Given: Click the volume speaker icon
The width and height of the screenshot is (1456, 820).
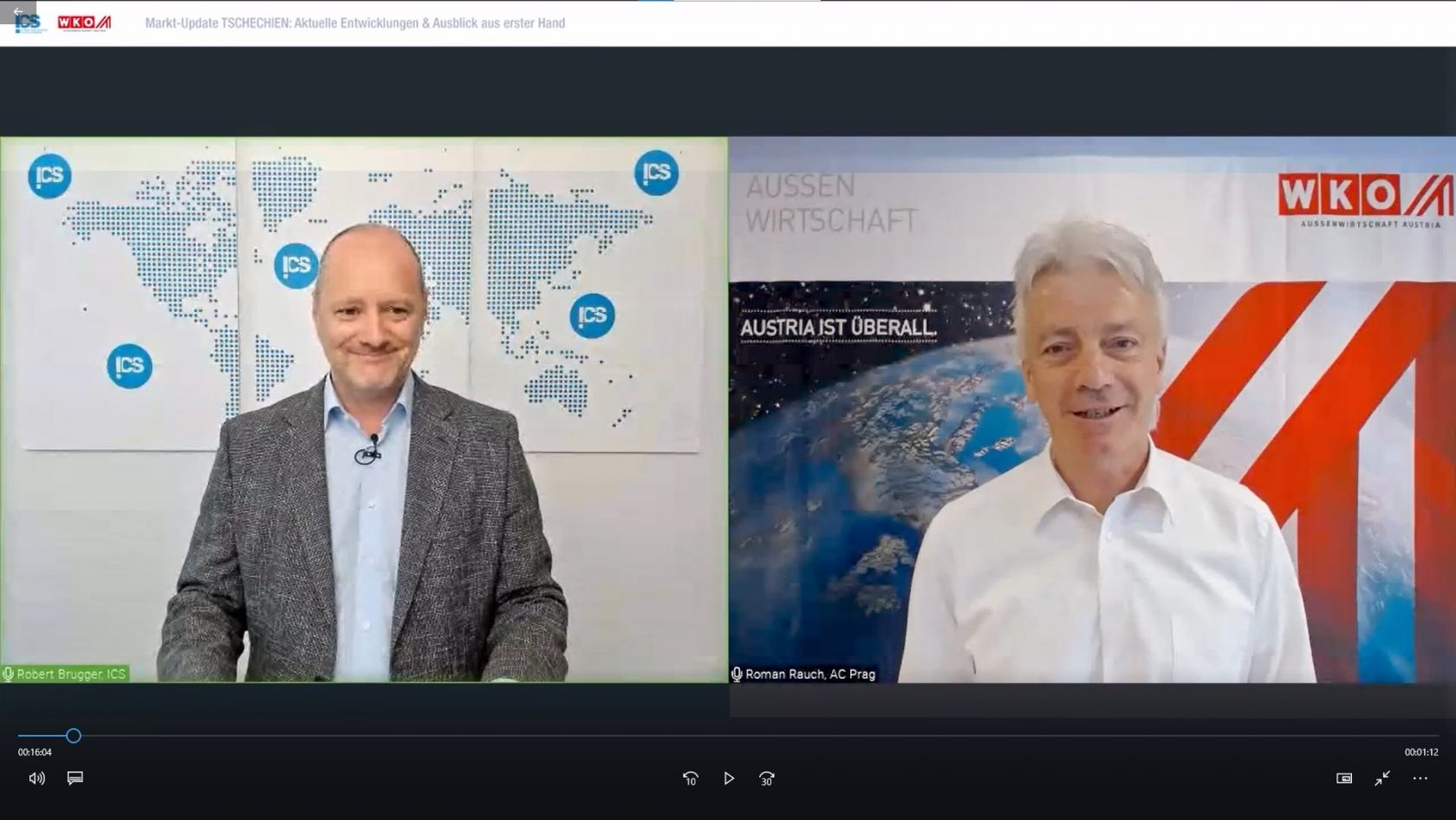Looking at the screenshot, I should coord(36,778).
